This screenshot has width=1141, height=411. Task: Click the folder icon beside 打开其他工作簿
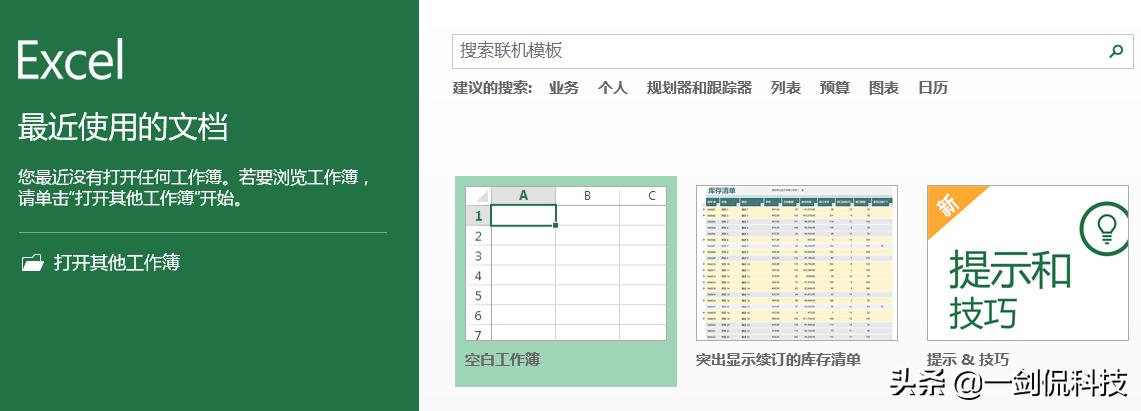pos(33,263)
